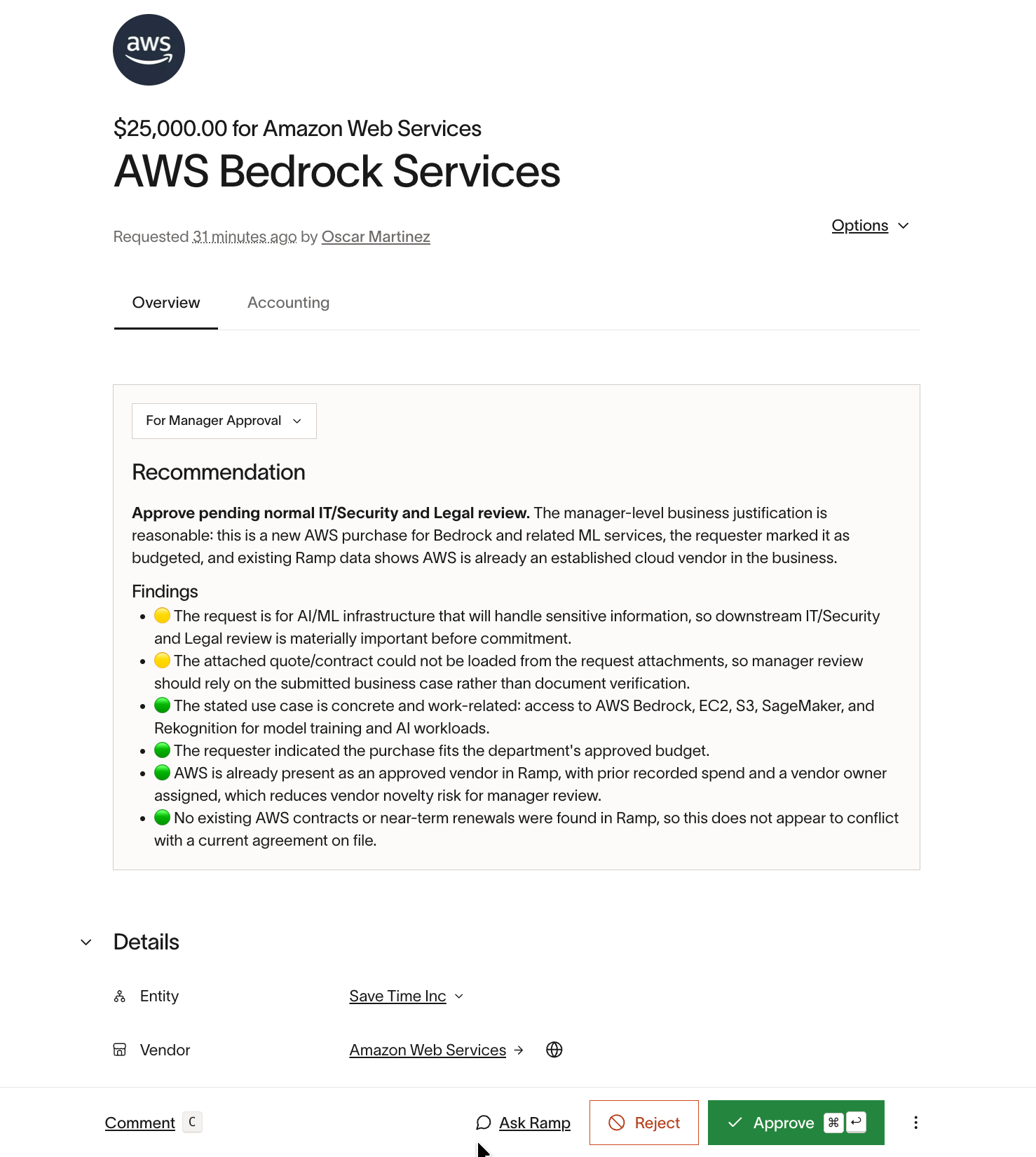
Task: Click the C shortcut key badge by Comment
Action: 192,1122
